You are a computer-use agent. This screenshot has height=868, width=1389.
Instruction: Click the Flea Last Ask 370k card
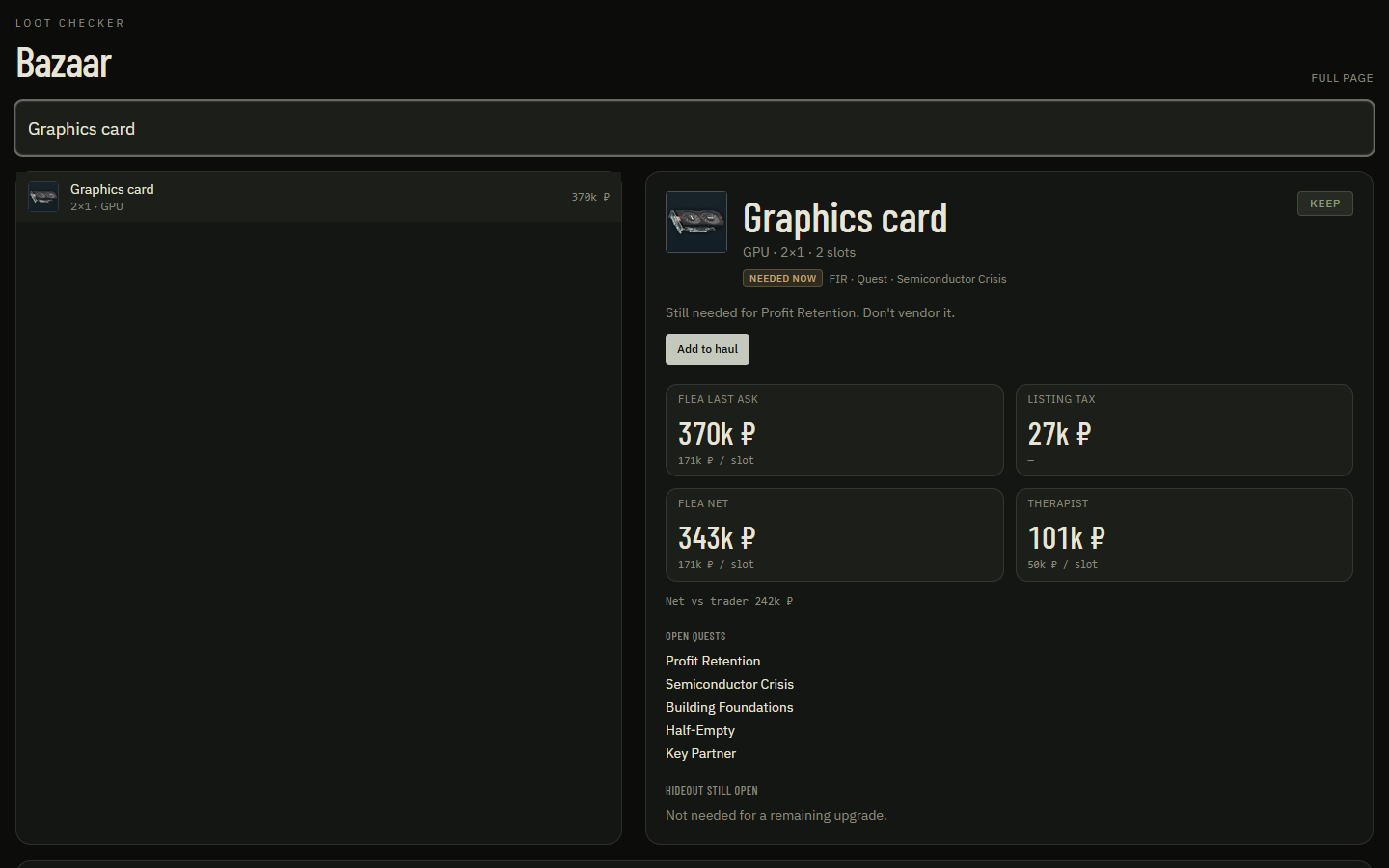[834, 430]
